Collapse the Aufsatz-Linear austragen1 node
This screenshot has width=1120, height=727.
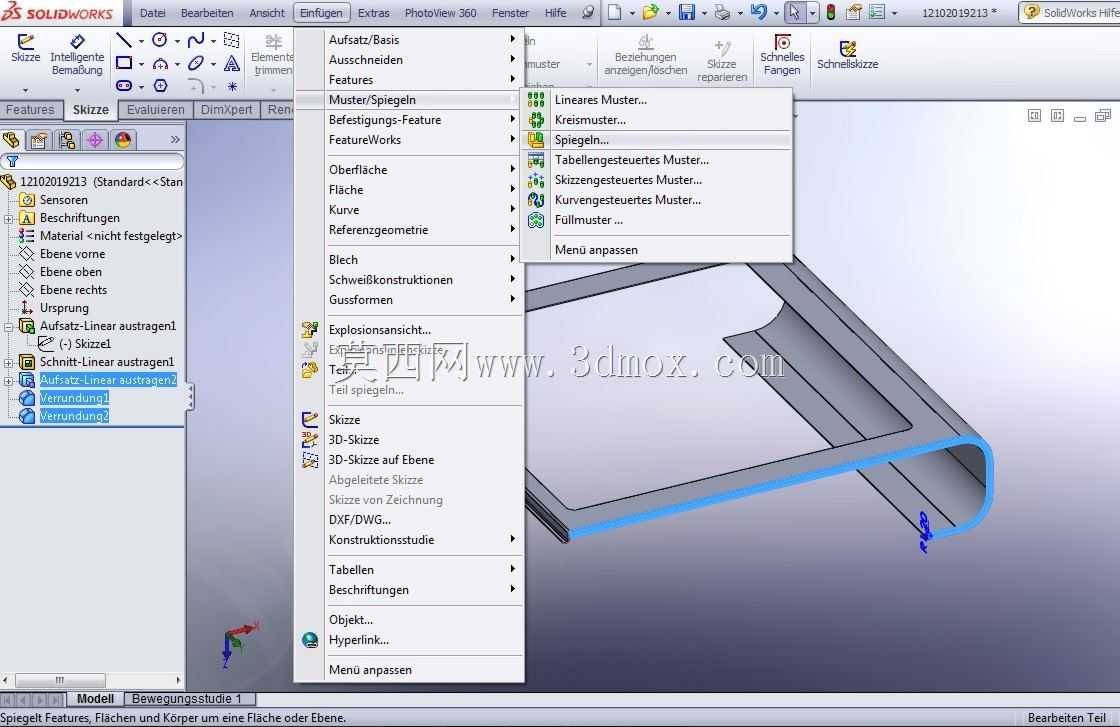coord(9,326)
